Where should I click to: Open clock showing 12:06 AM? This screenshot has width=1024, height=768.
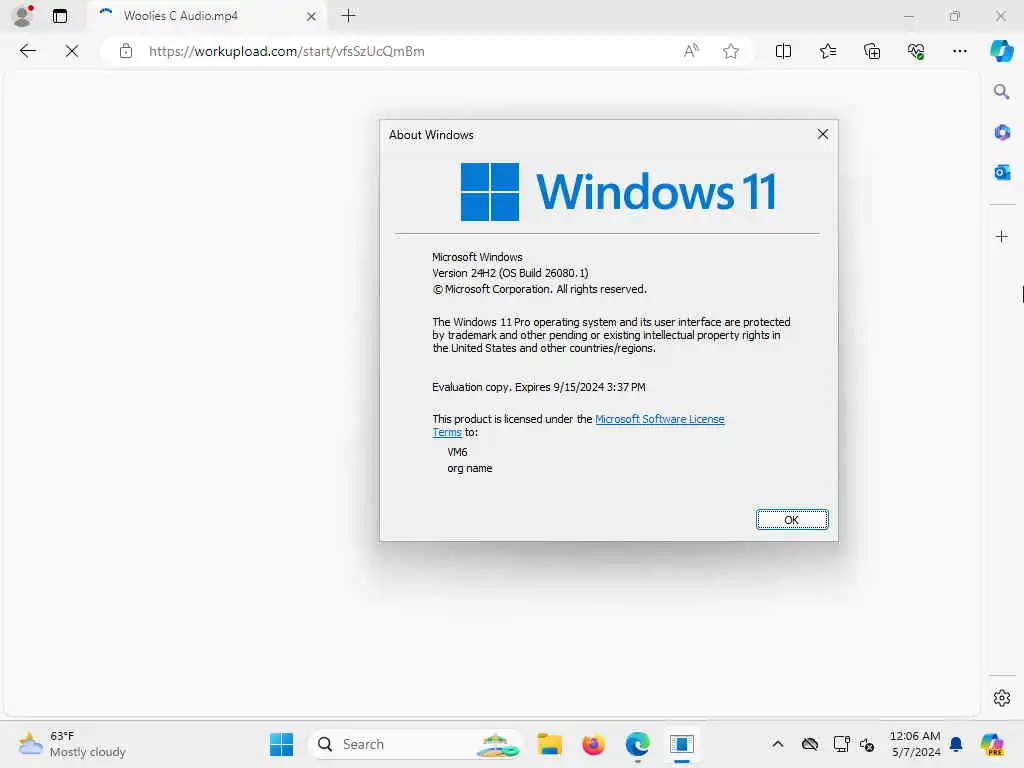click(x=915, y=744)
